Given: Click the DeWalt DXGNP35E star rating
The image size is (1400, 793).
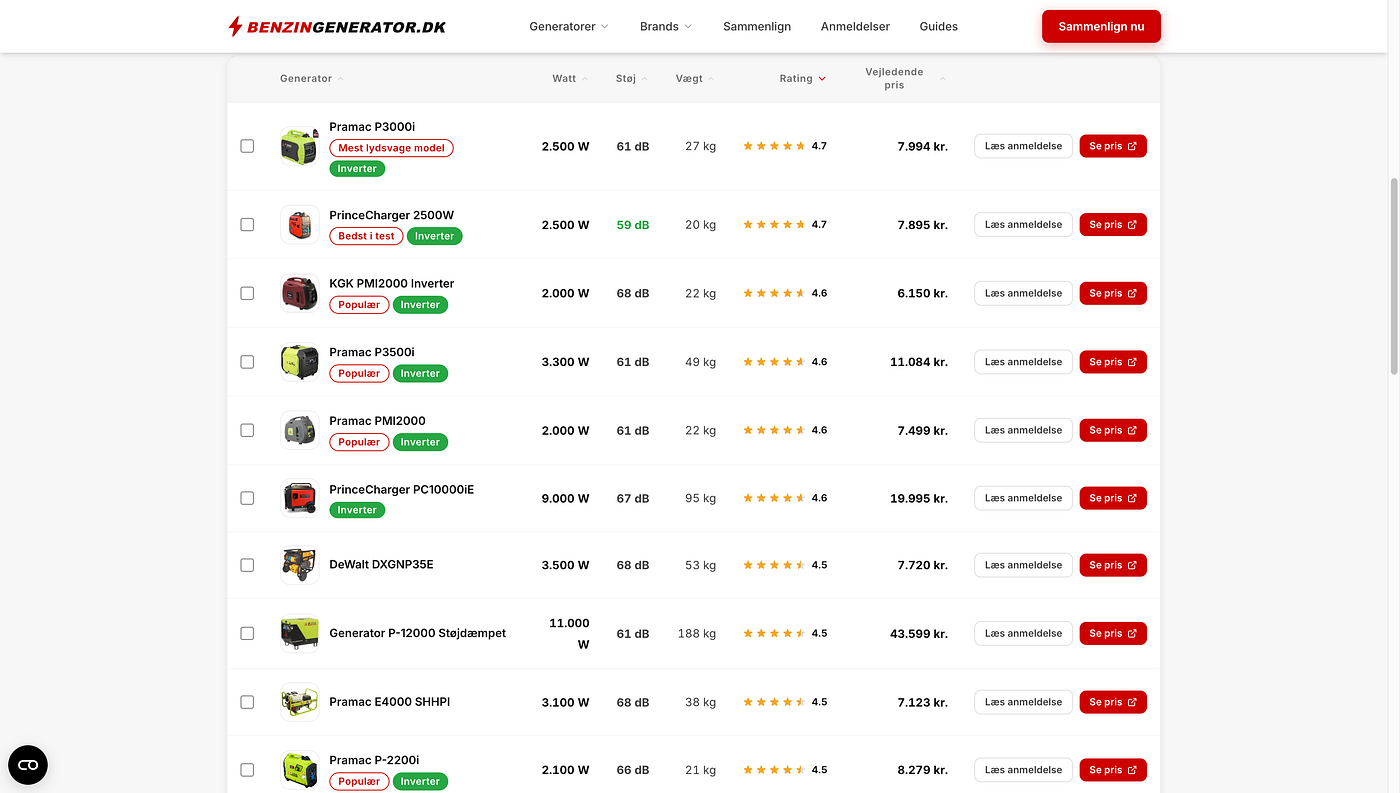Looking at the screenshot, I should [774, 565].
